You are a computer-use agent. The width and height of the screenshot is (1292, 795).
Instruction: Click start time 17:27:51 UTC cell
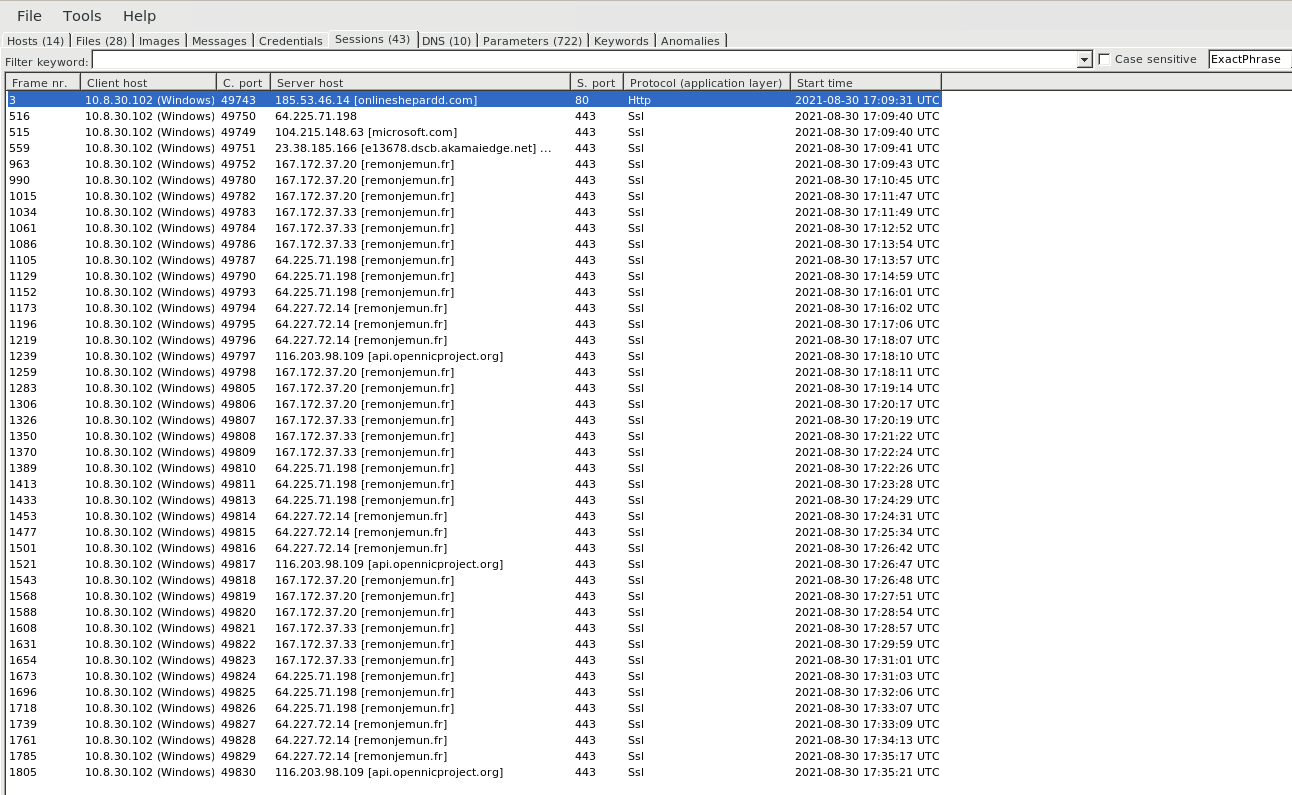click(x=867, y=596)
